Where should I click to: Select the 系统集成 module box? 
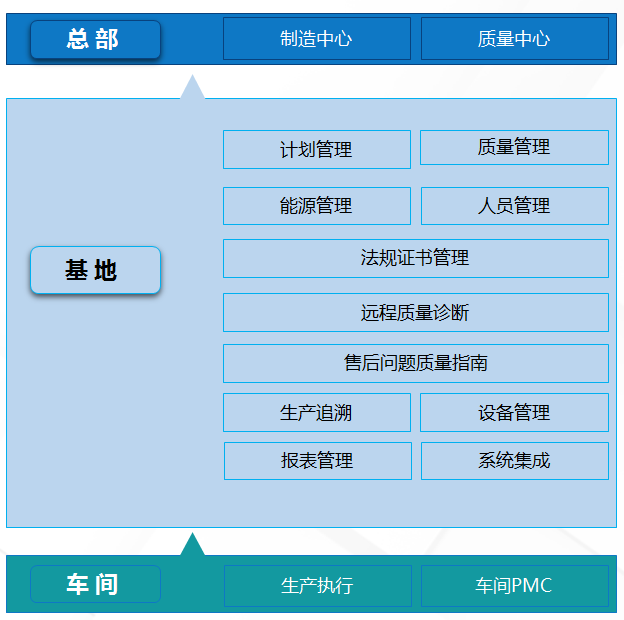[x=515, y=461]
